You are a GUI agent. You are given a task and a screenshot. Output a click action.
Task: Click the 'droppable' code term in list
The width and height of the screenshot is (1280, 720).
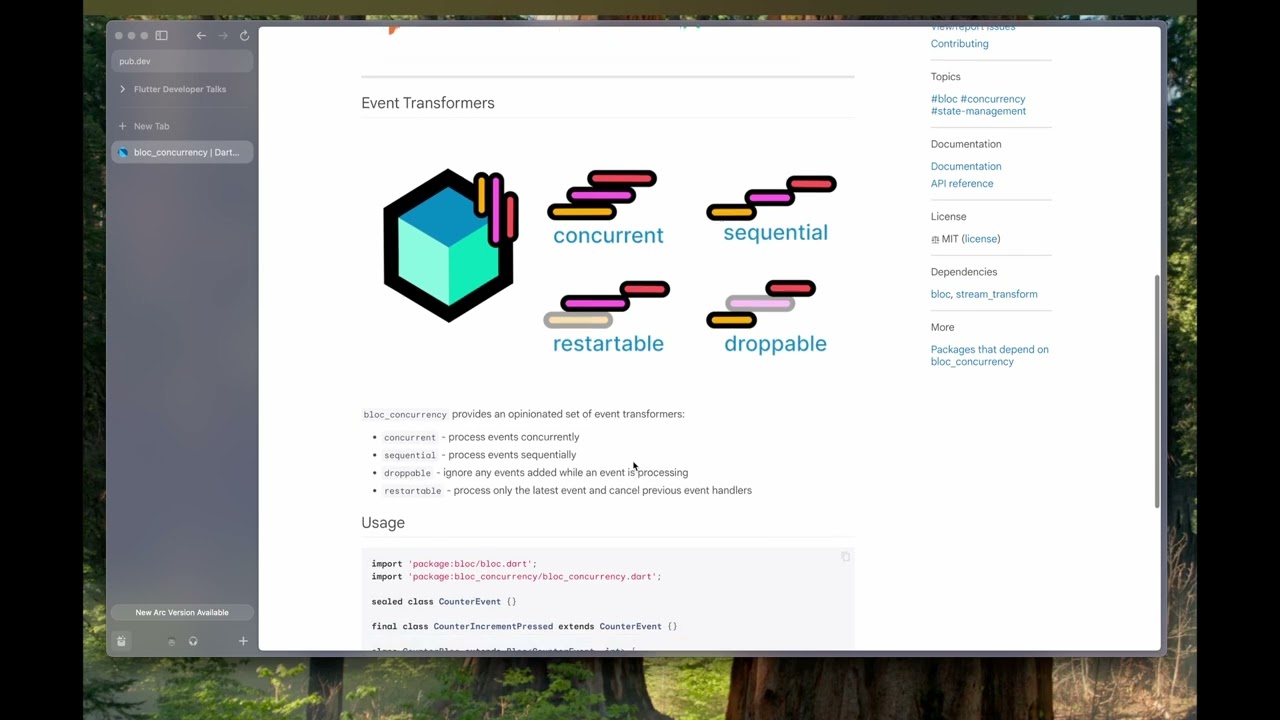[407, 473]
